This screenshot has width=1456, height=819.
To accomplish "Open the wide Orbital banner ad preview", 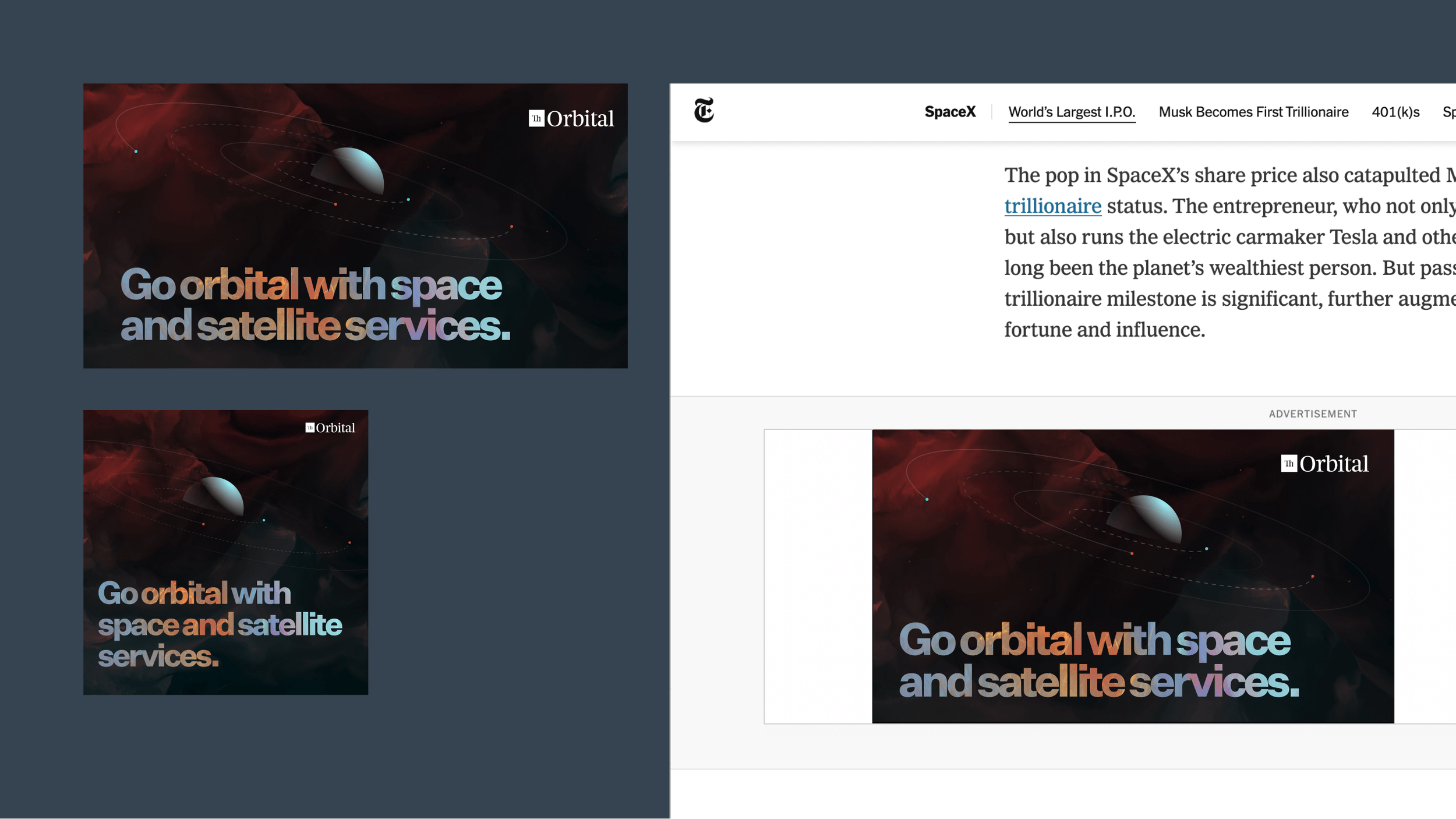I will pos(355,225).
